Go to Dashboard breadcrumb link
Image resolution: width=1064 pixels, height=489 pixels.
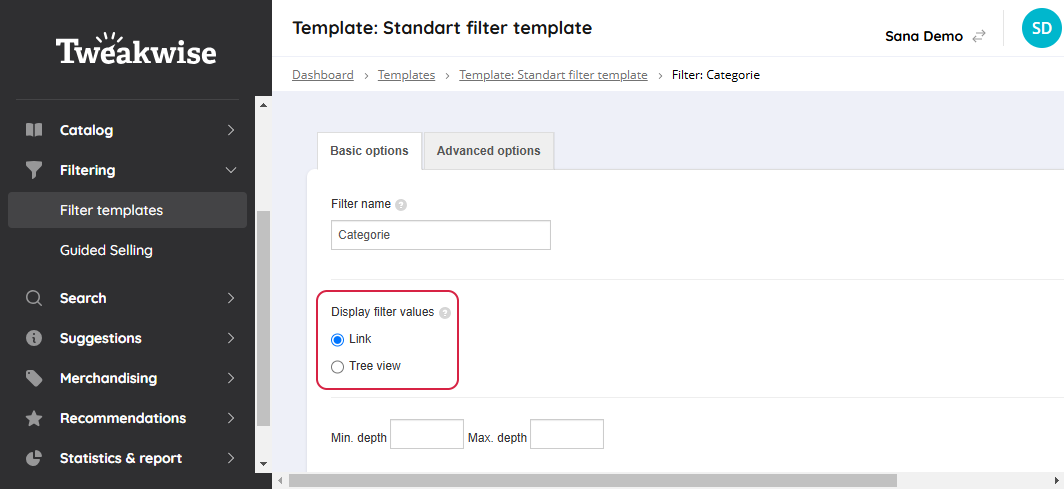click(x=323, y=75)
